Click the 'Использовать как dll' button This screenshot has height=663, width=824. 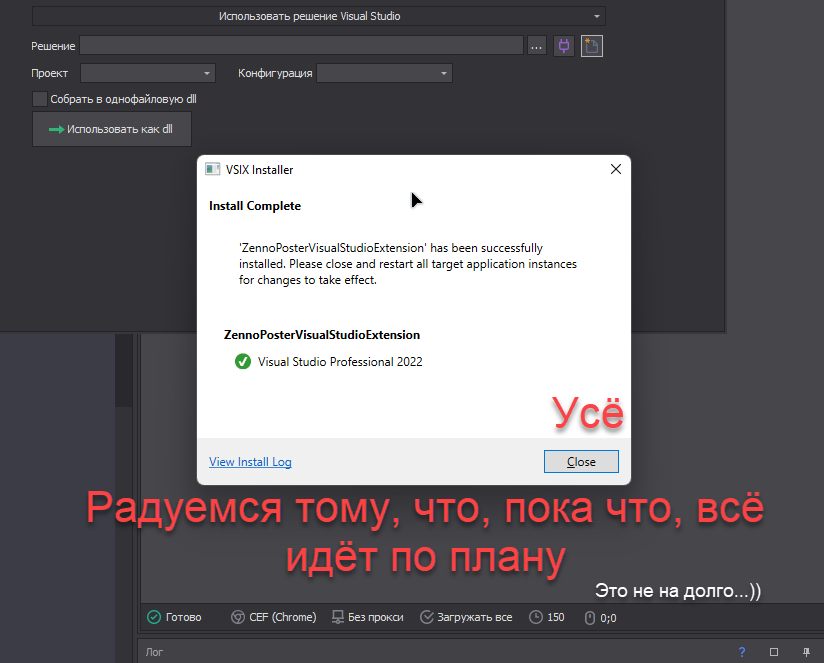coord(111,129)
